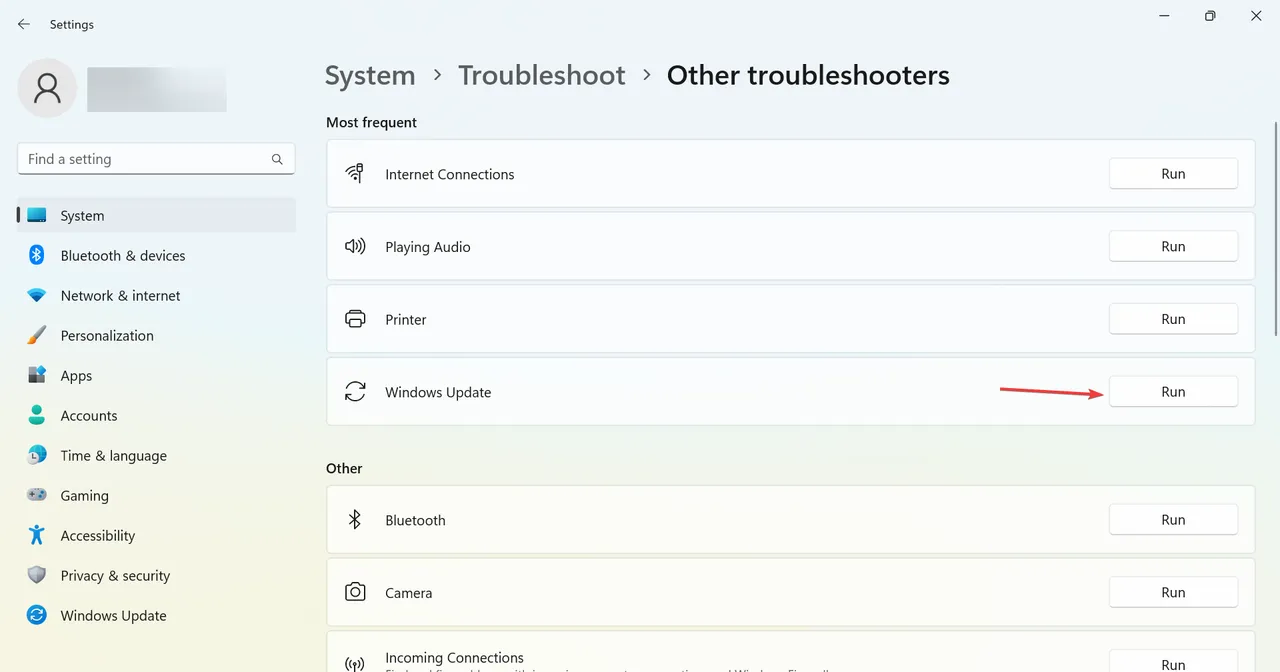This screenshot has height=672, width=1280.
Task: Open Apps settings label
Action: pos(76,376)
